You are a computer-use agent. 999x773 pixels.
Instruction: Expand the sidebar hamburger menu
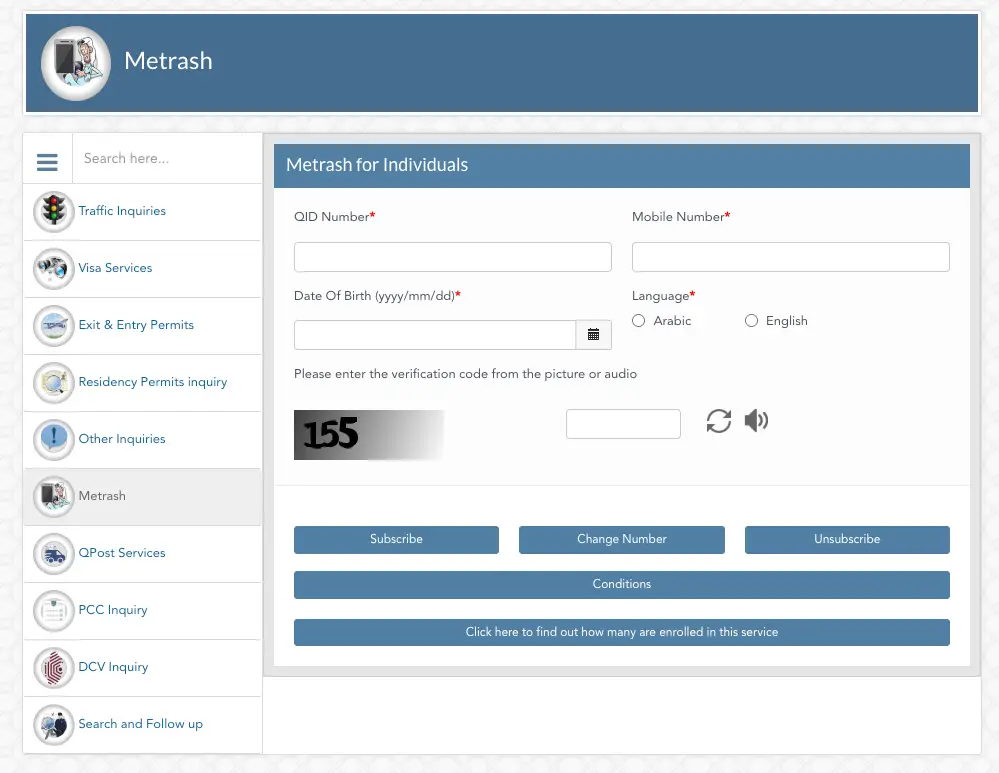point(47,162)
